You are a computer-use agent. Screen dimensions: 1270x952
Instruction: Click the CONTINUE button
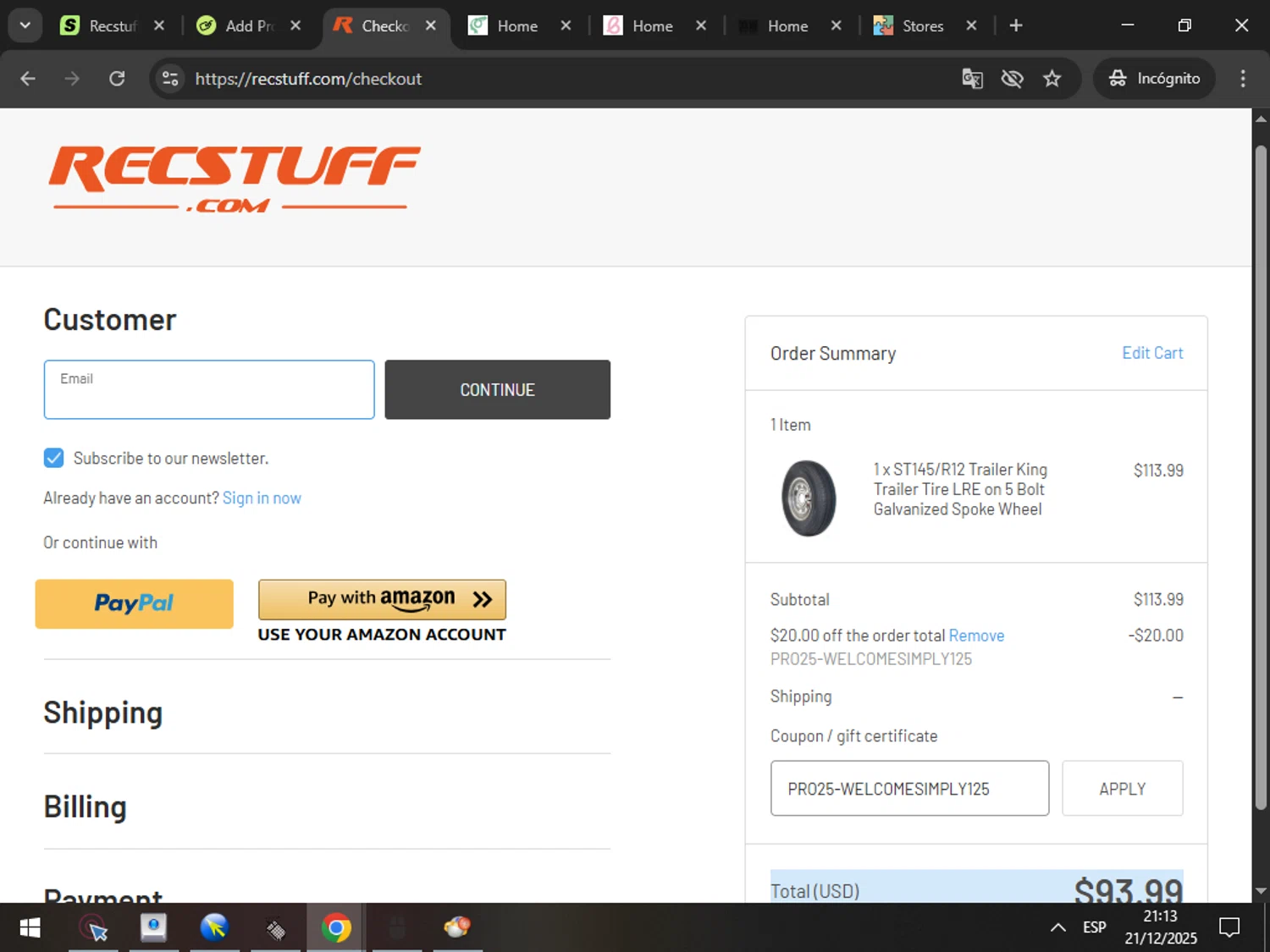coord(497,389)
